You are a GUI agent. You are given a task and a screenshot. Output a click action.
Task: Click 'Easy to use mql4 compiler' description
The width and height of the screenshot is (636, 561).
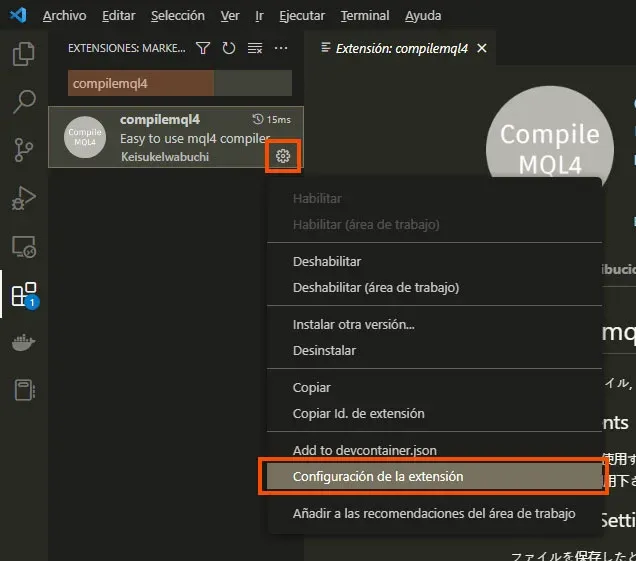tap(195, 138)
